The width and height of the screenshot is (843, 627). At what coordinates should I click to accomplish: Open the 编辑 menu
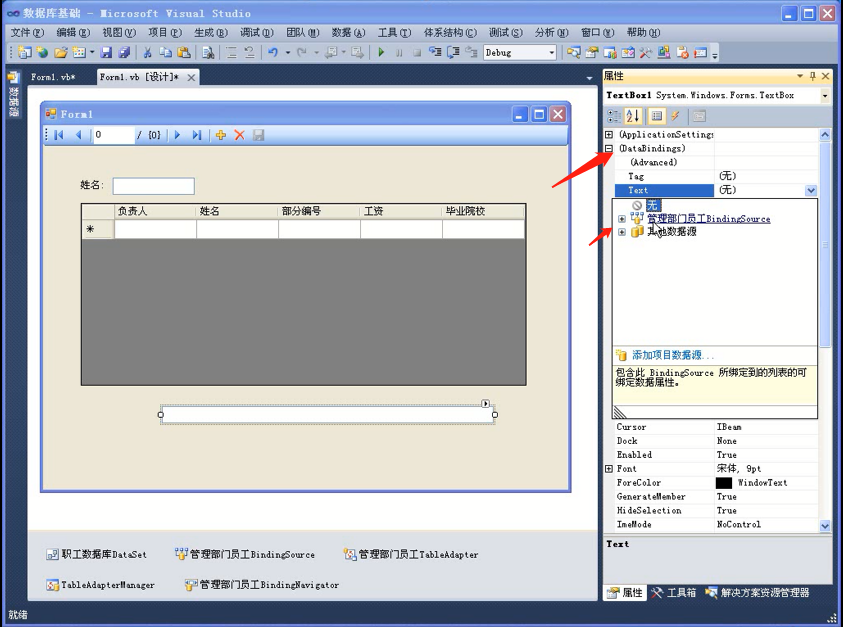73,33
